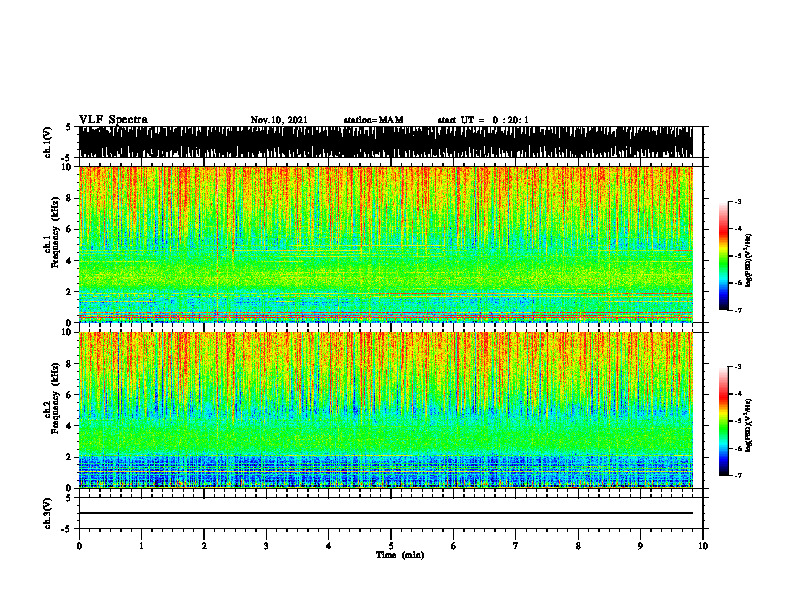Image resolution: width=792 pixels, height=612 pixels.
Task: Click the "ch.3(V)" axis label
Action: coord(48,513)
